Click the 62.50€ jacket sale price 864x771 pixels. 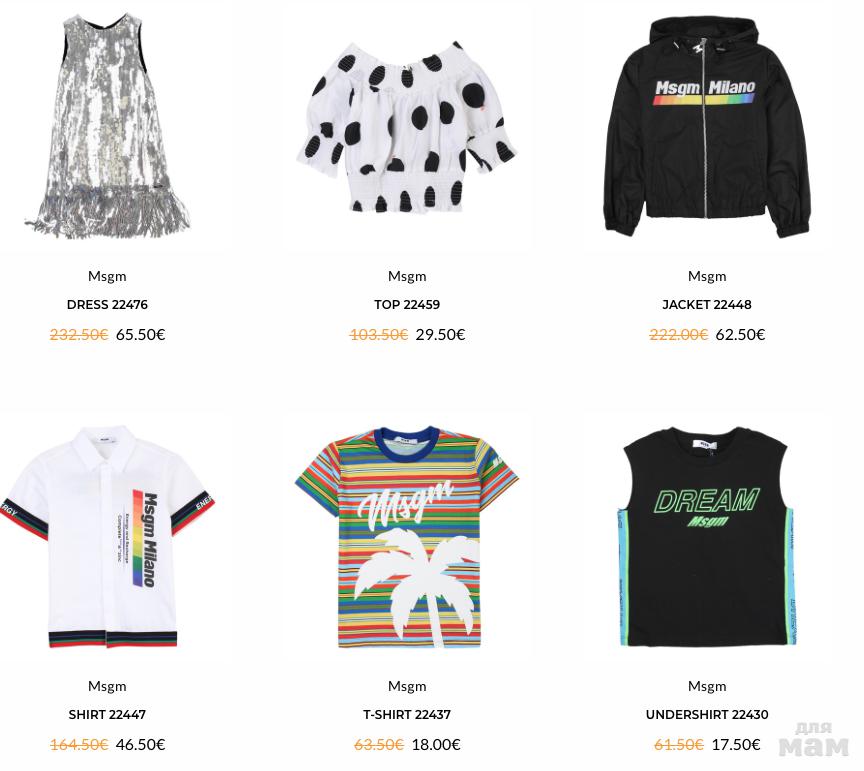[740, 335]
